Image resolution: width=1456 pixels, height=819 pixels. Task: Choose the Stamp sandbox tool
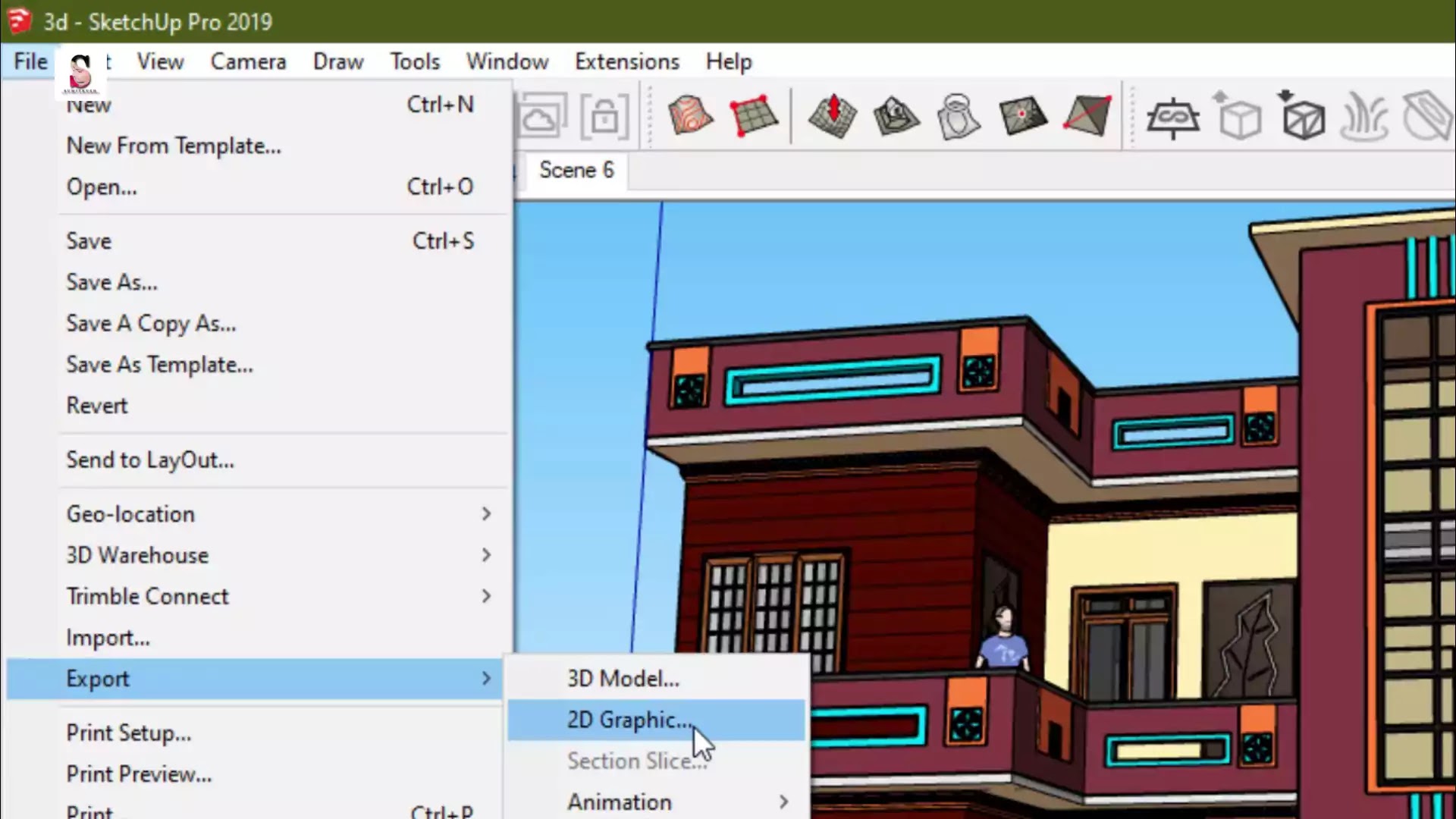896,116
